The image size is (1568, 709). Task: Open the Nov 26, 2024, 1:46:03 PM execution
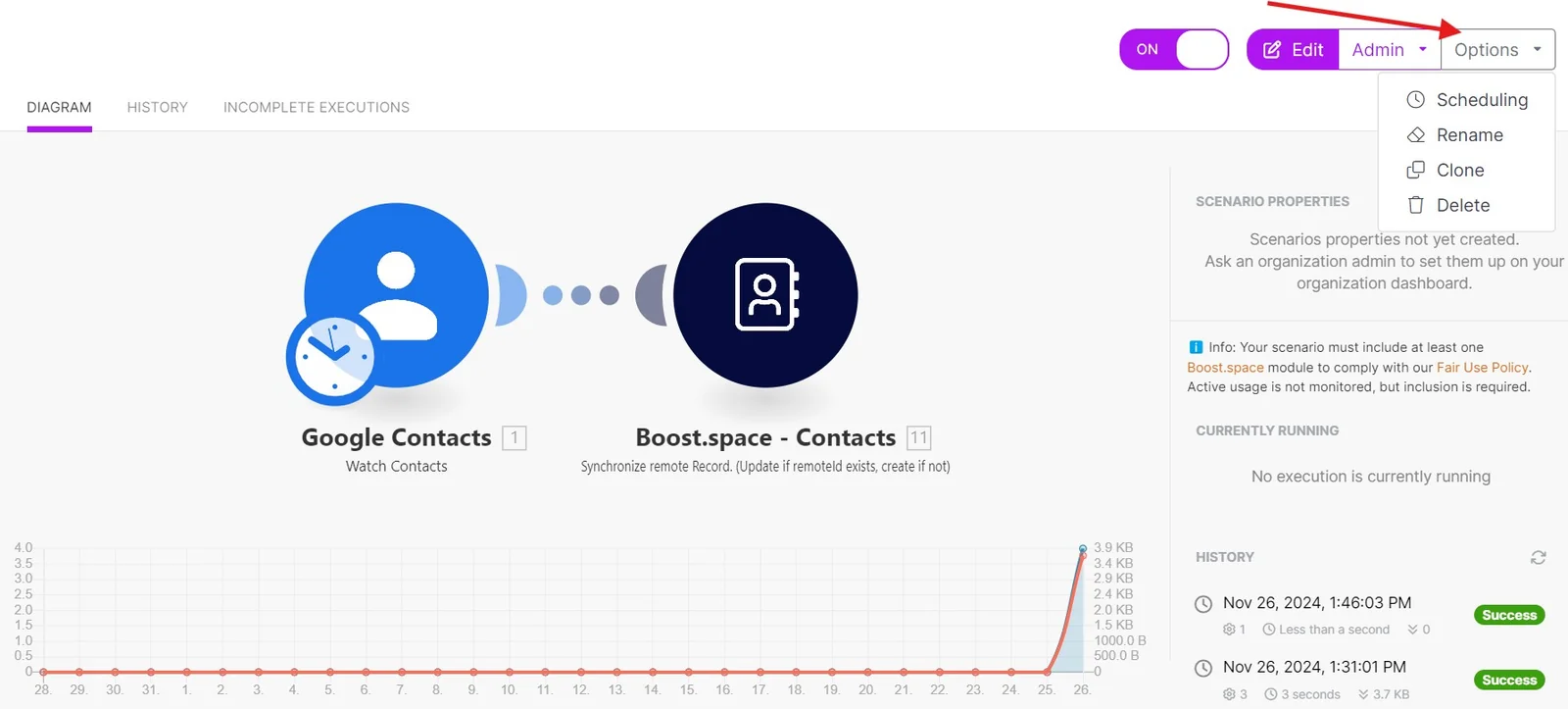(1317, 603)
